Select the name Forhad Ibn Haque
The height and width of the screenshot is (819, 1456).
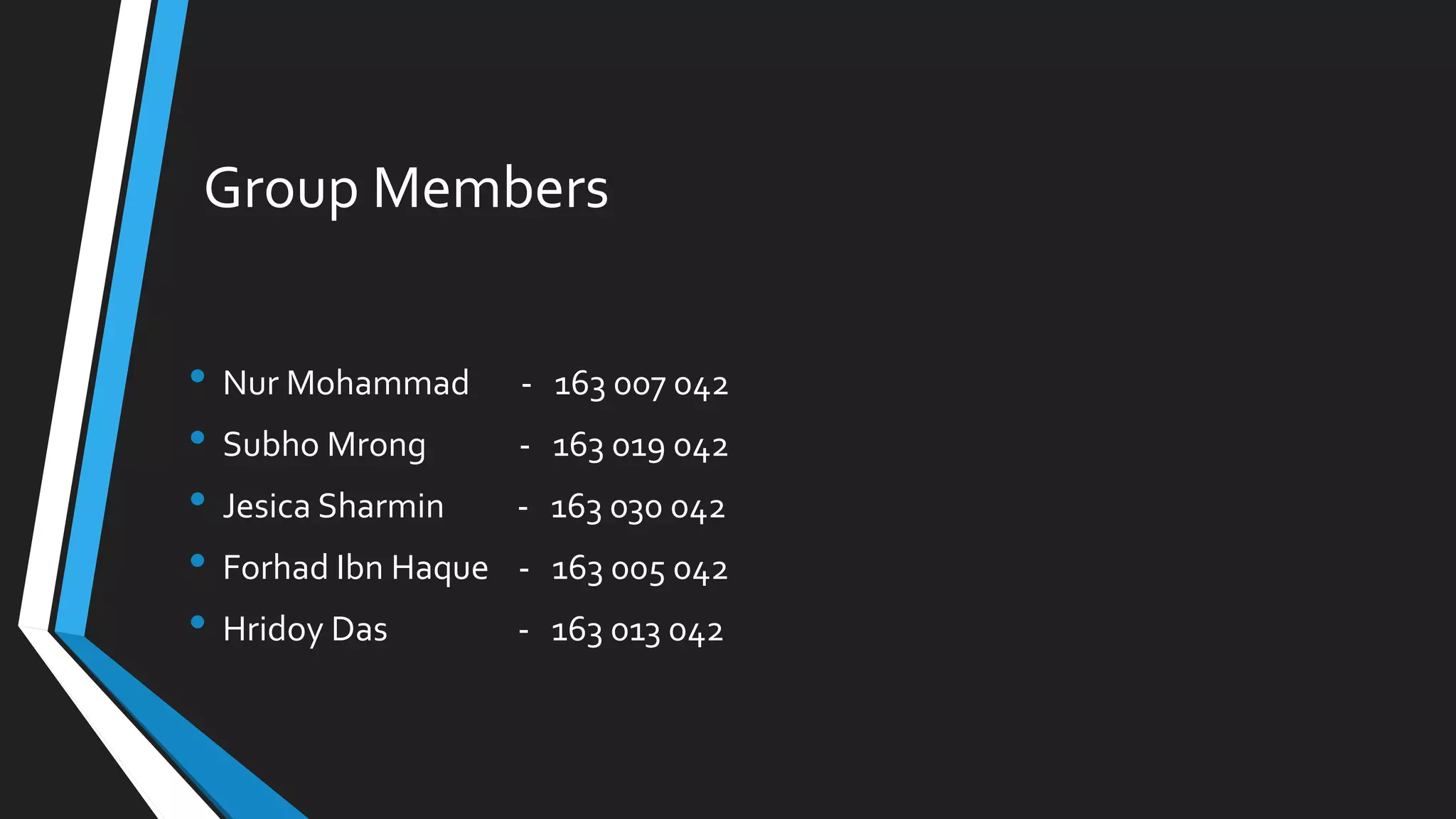tap(355, 568)
